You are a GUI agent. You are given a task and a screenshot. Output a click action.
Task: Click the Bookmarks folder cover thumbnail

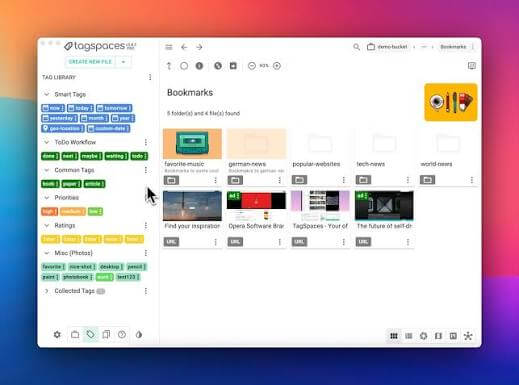point(451,102)
